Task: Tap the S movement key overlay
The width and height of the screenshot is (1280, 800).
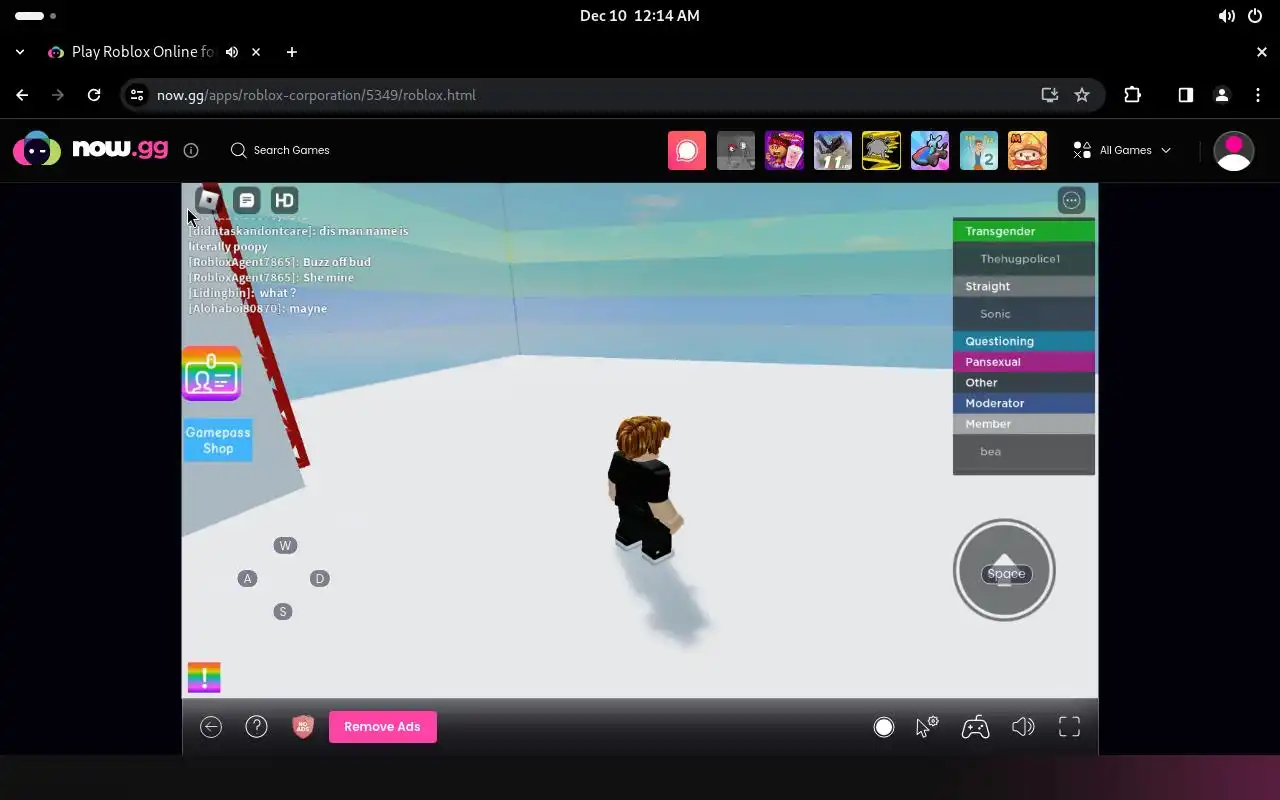Action: (283, 611)
